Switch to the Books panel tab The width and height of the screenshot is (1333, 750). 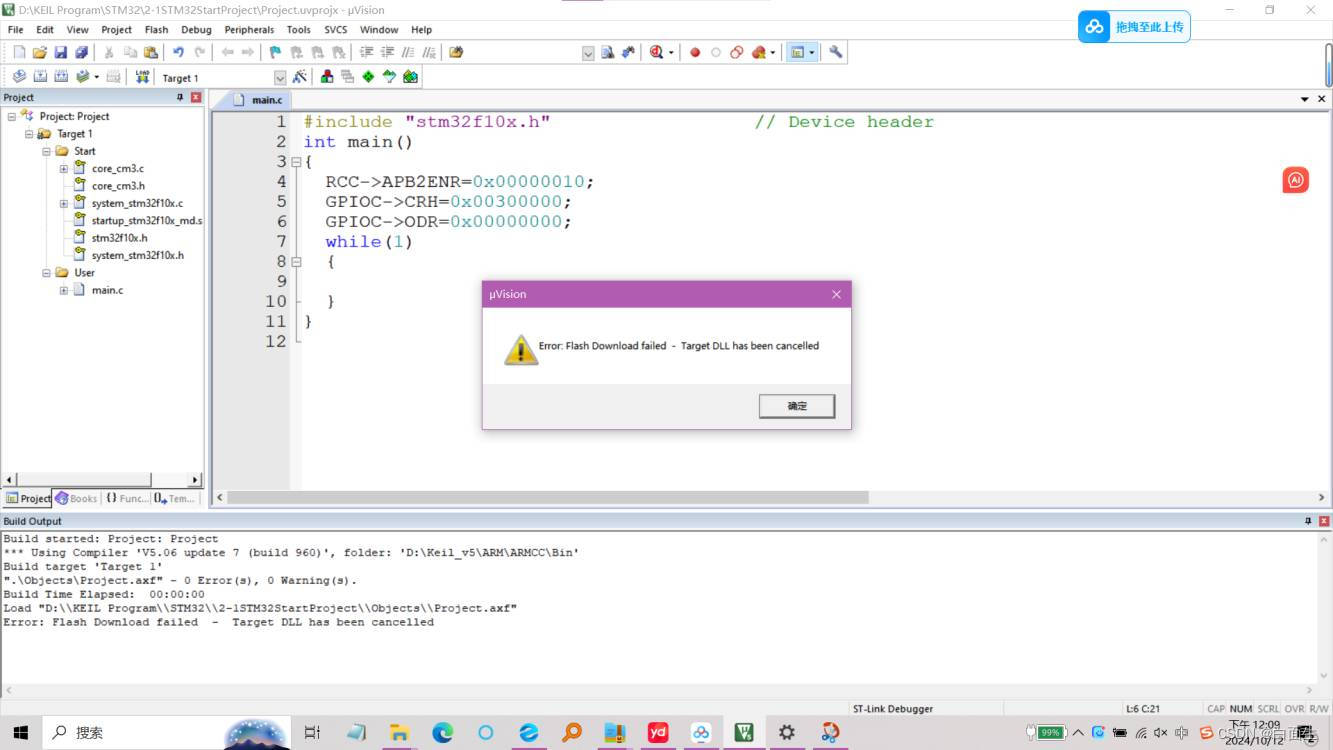tap(77, 498)
